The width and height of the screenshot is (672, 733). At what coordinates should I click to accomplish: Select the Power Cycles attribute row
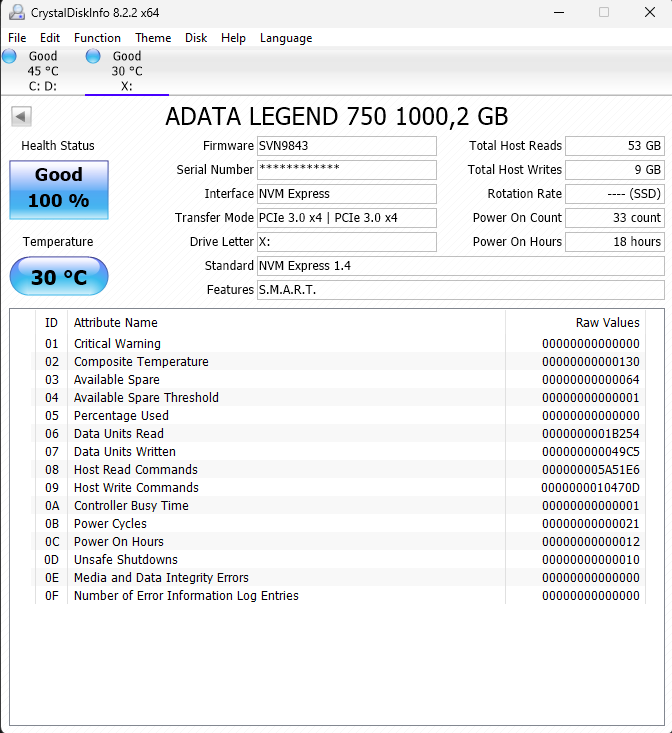click(x=338, y=524)
